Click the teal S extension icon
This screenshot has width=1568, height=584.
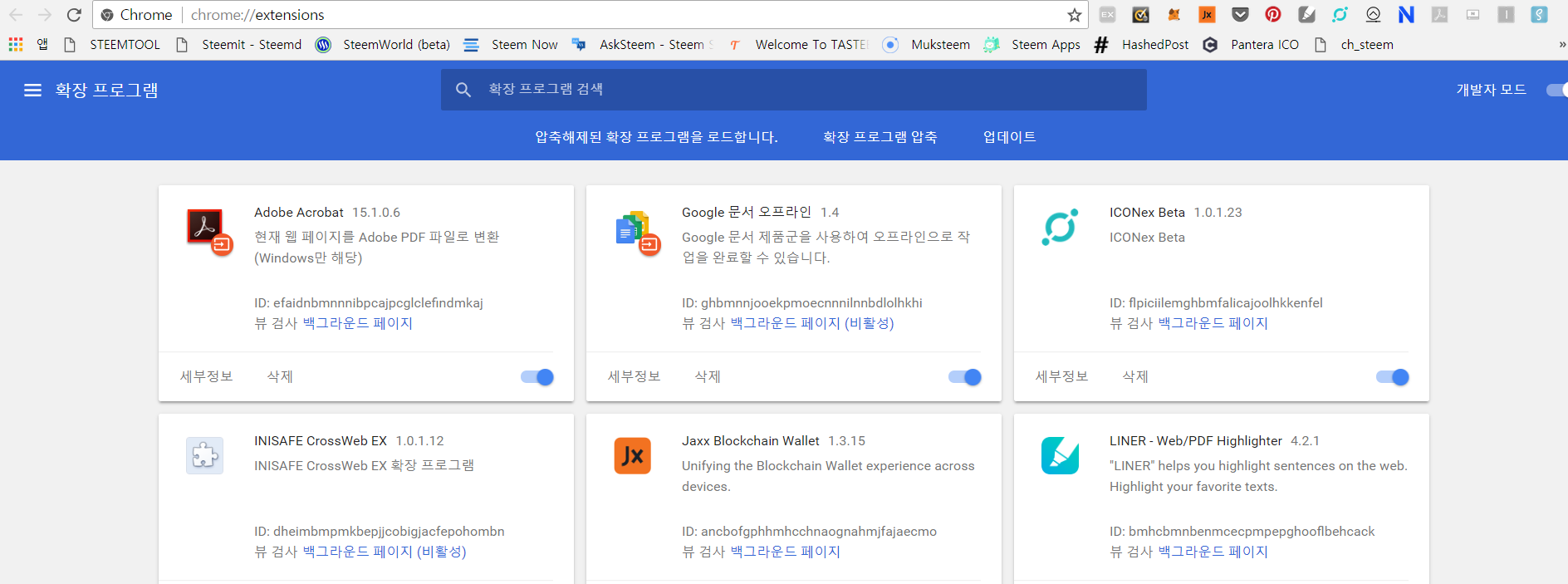[1539, 15]
